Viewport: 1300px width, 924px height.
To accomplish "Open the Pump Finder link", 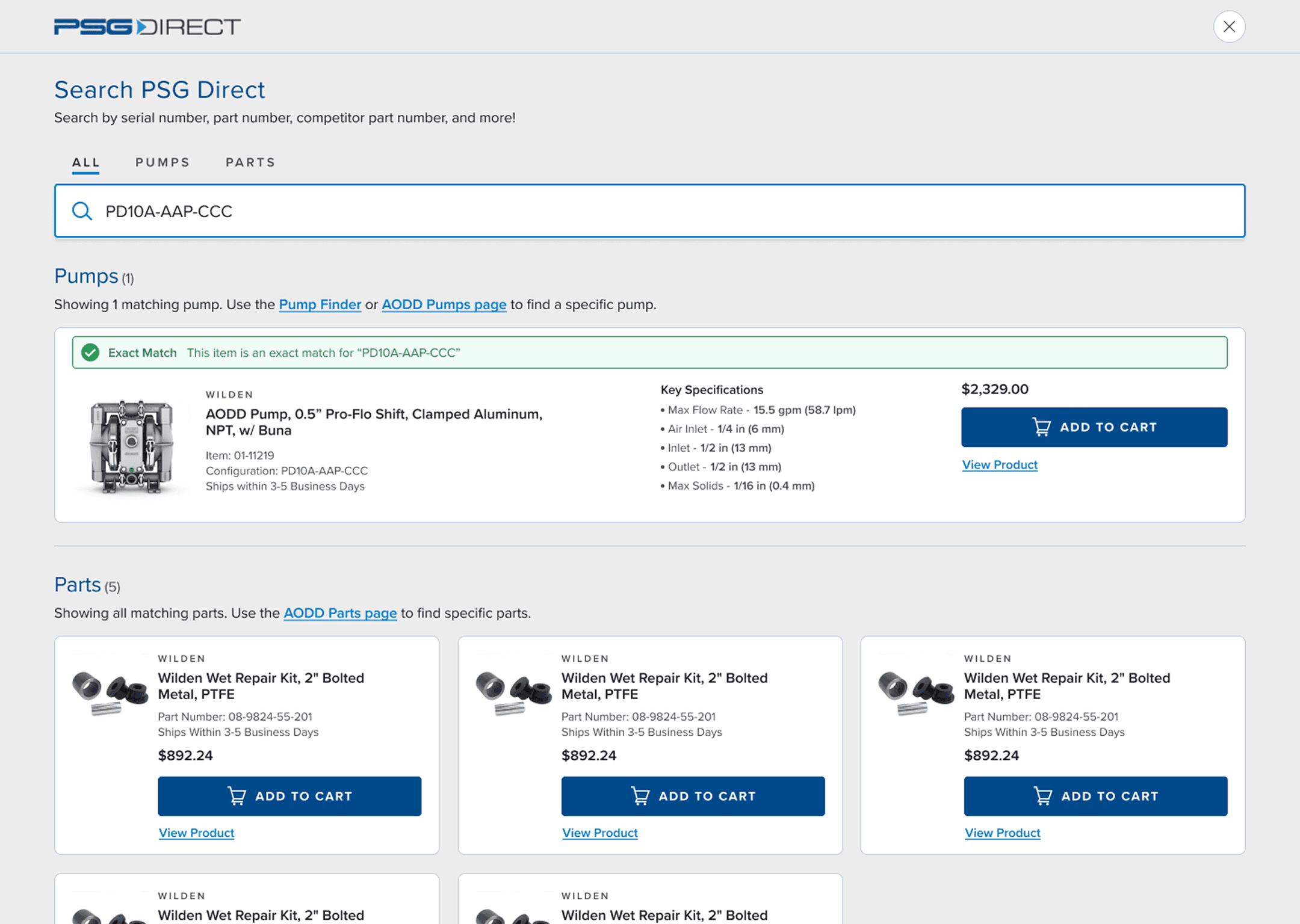I will 320,304.
